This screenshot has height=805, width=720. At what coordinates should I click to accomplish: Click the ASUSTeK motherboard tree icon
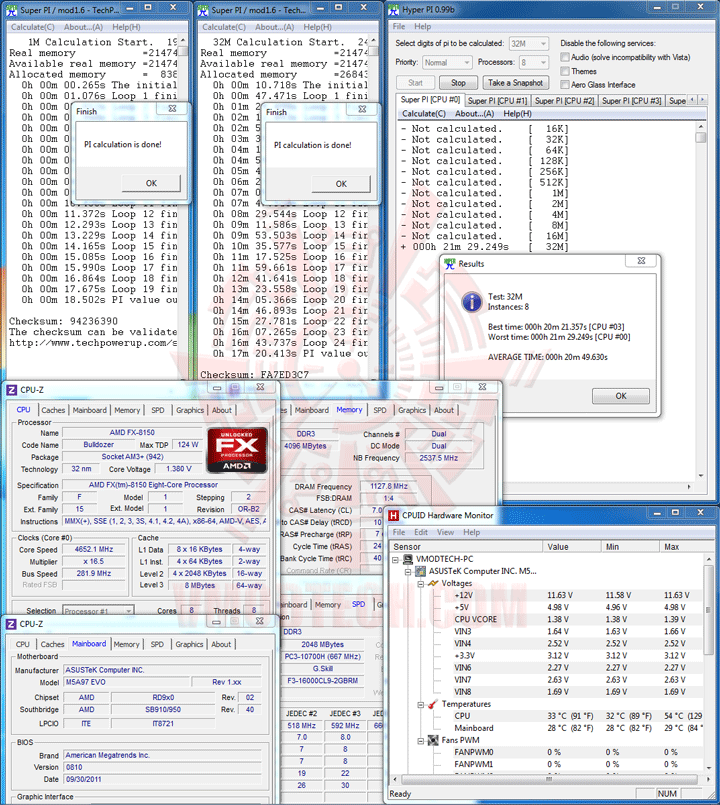point(420,571)
